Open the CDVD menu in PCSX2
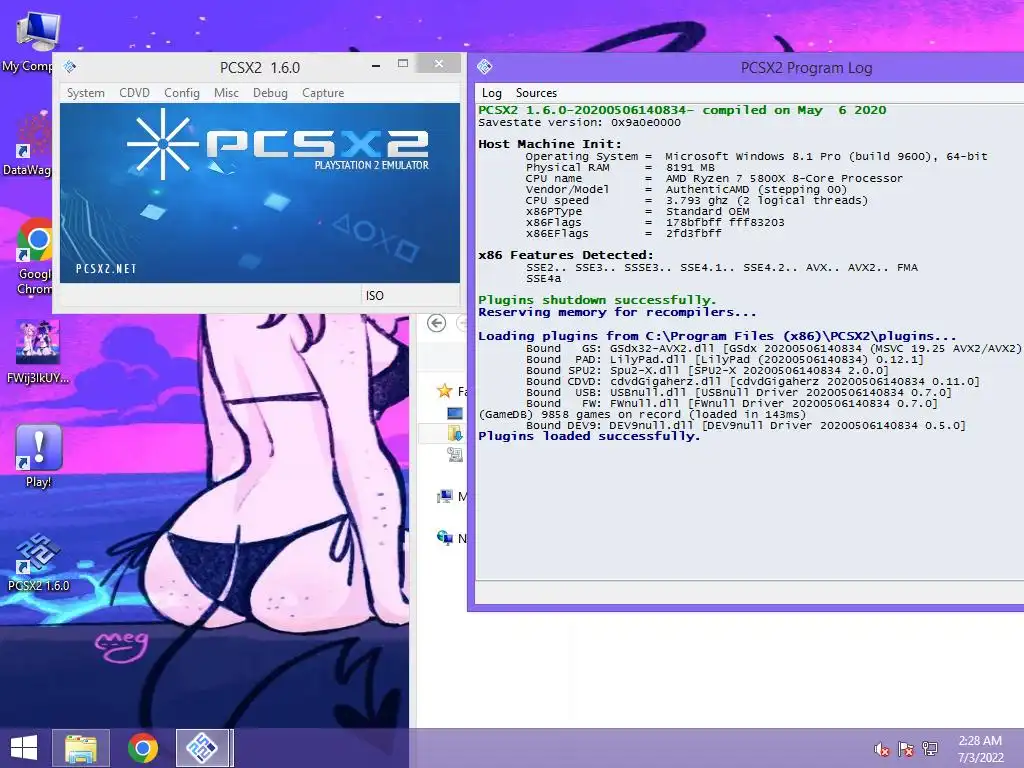The width and height of the screenshot is (1024, 768). (135, 93)
